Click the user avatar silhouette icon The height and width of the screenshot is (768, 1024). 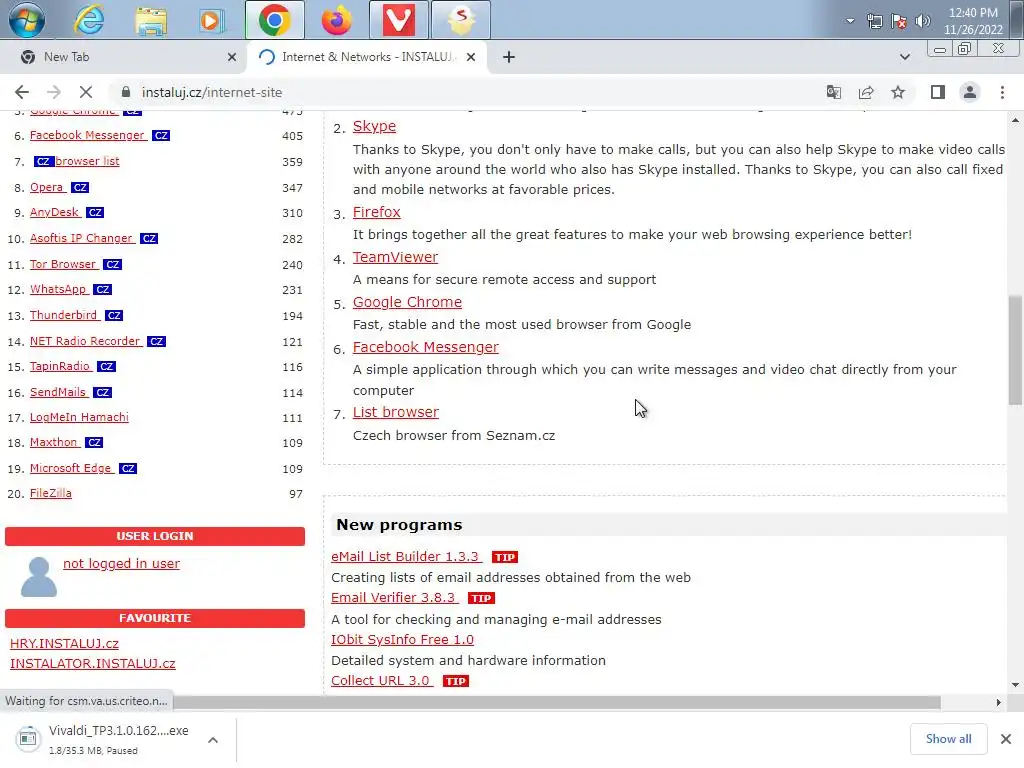(x=39, y=577)
